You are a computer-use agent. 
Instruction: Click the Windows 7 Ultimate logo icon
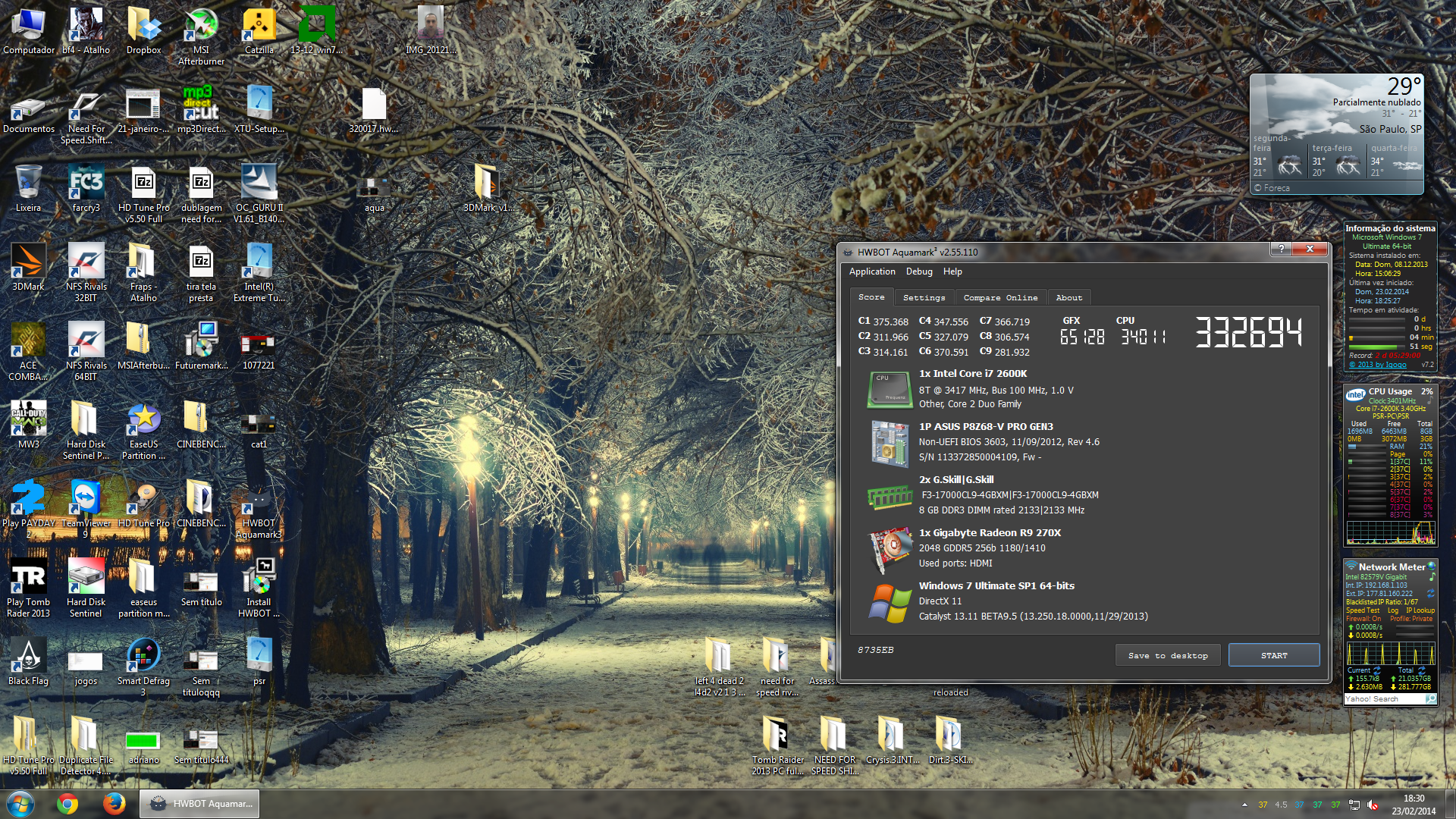(889, 604)
